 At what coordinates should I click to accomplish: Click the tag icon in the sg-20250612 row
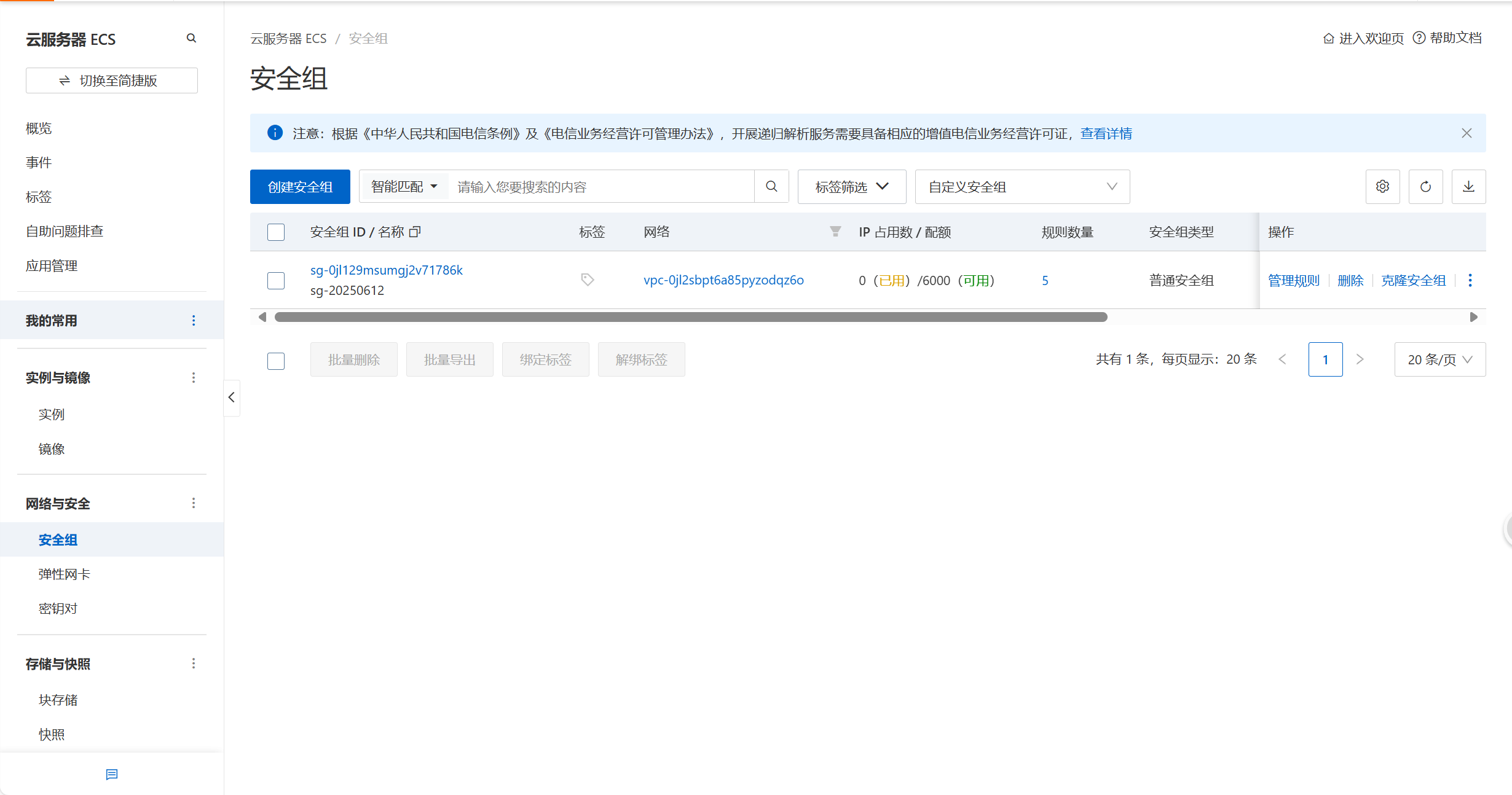587,280
